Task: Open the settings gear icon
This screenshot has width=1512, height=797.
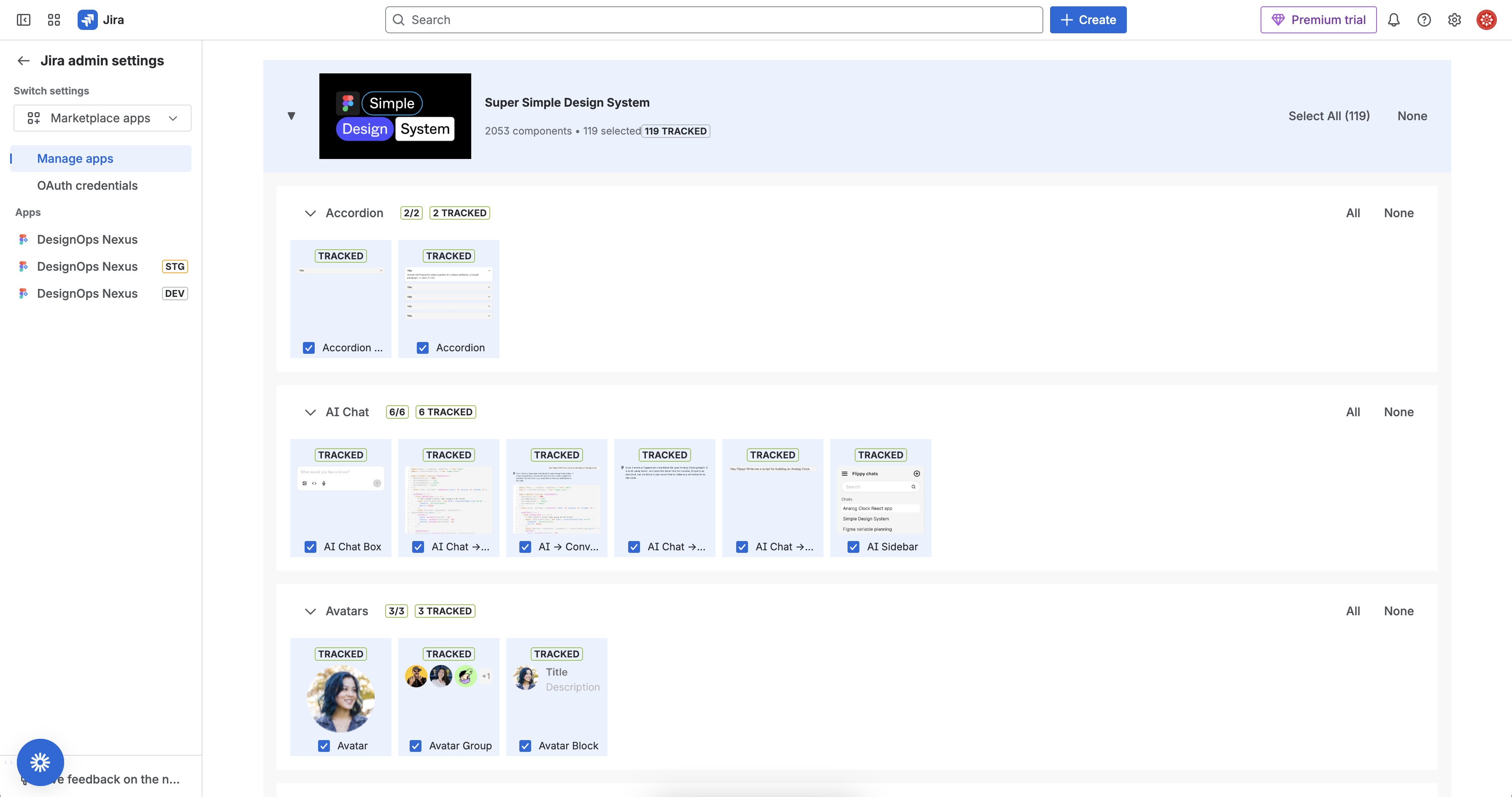Action: tap(1454, 20)
